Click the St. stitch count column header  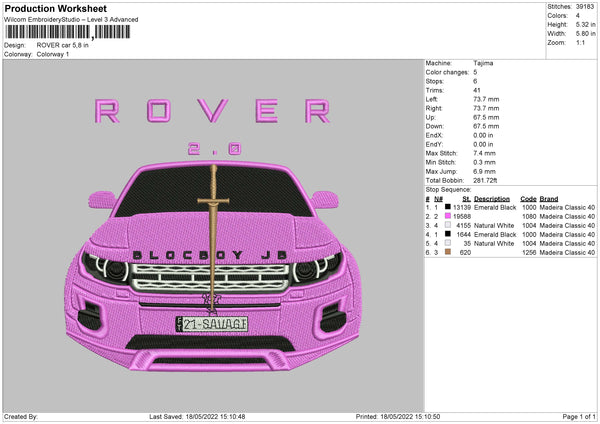(464, 198)
